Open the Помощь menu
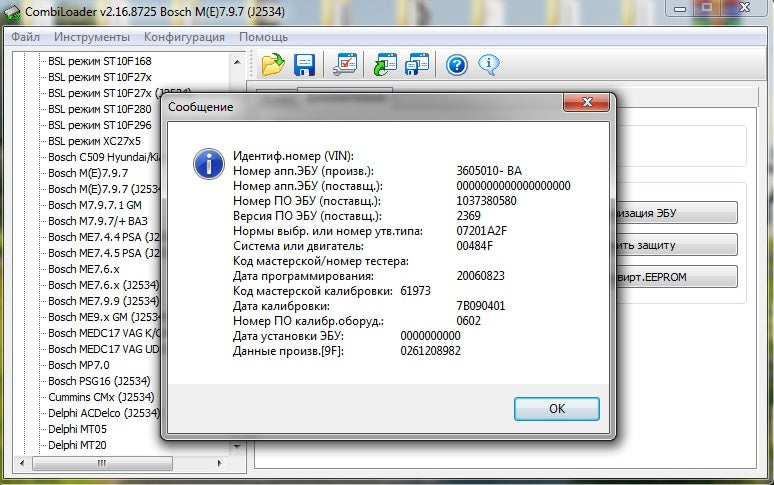The width and height of the screenshot is (774, 485). tap(263, 37)
